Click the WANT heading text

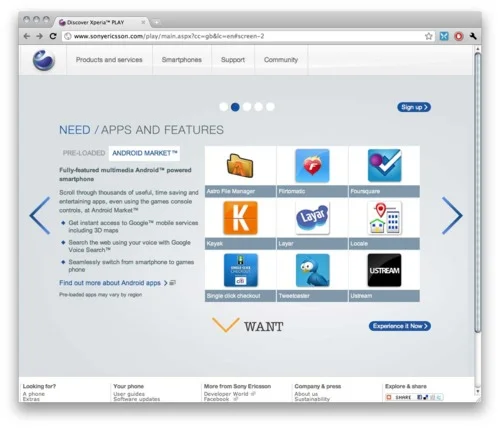[263, 327]
